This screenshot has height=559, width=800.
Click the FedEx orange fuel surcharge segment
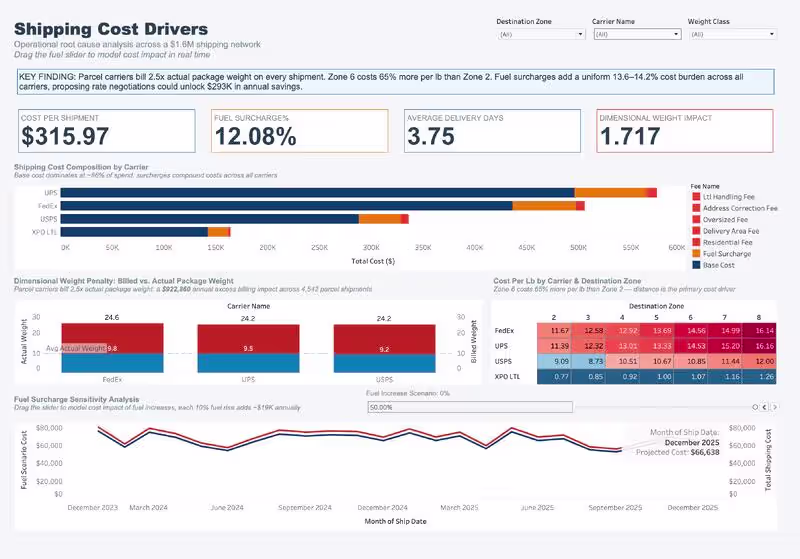tap(544, 206)
